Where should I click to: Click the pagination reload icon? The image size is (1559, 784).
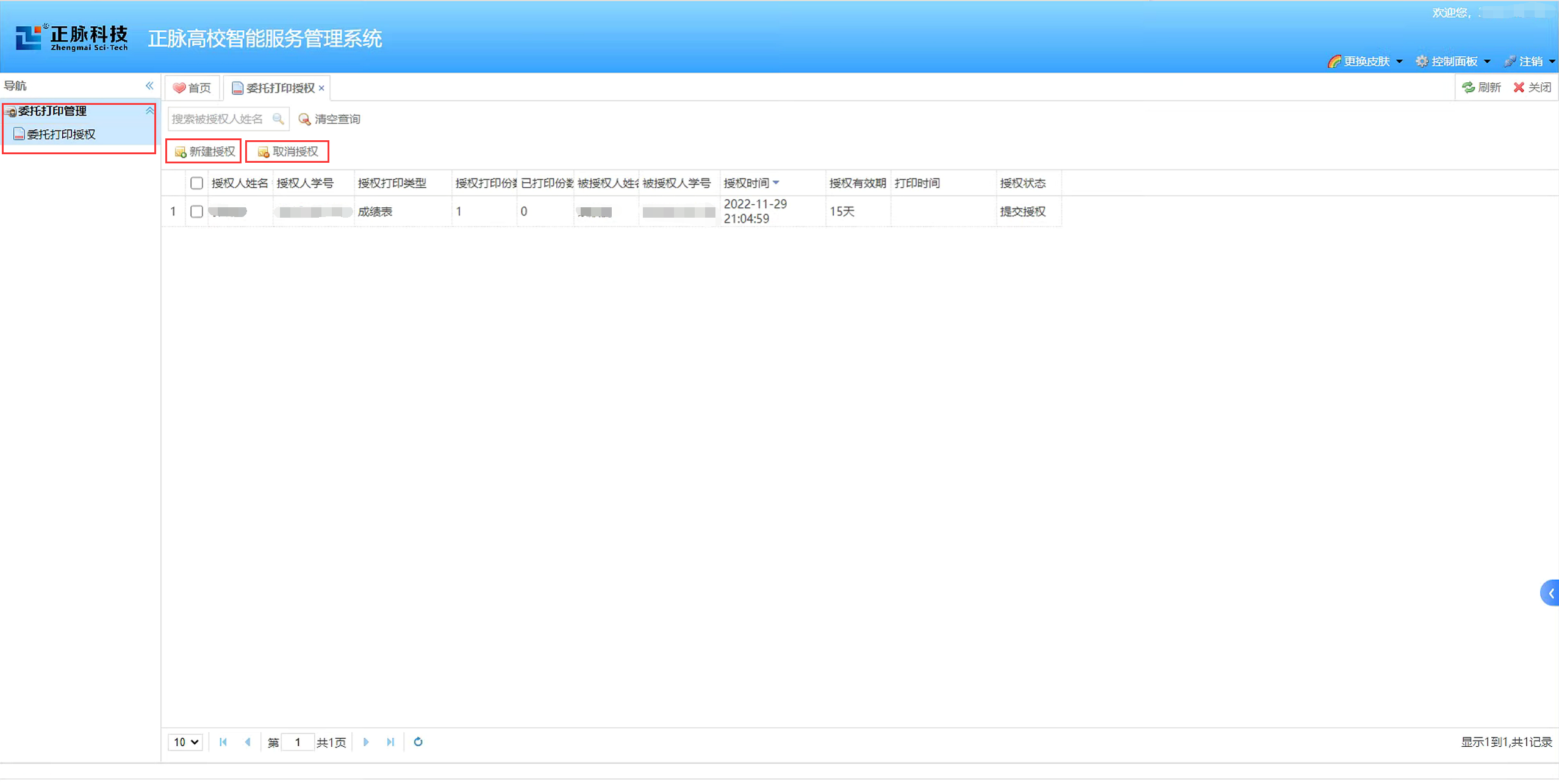click(418, 742)
